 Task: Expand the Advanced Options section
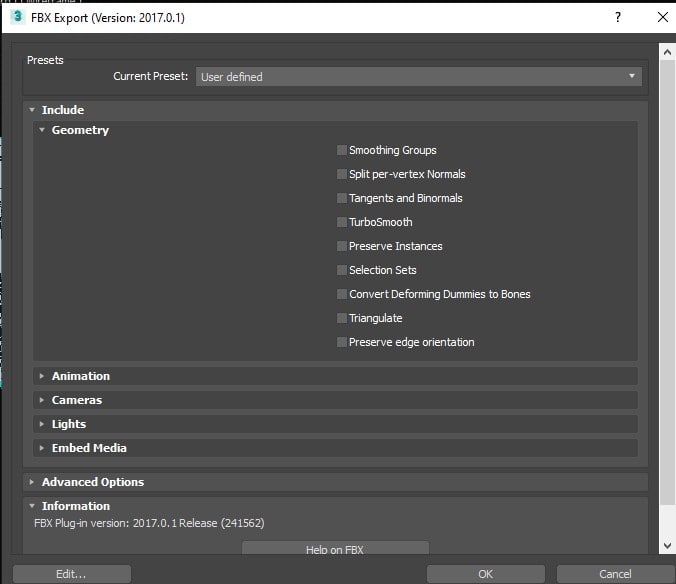(x=32, y=482)
